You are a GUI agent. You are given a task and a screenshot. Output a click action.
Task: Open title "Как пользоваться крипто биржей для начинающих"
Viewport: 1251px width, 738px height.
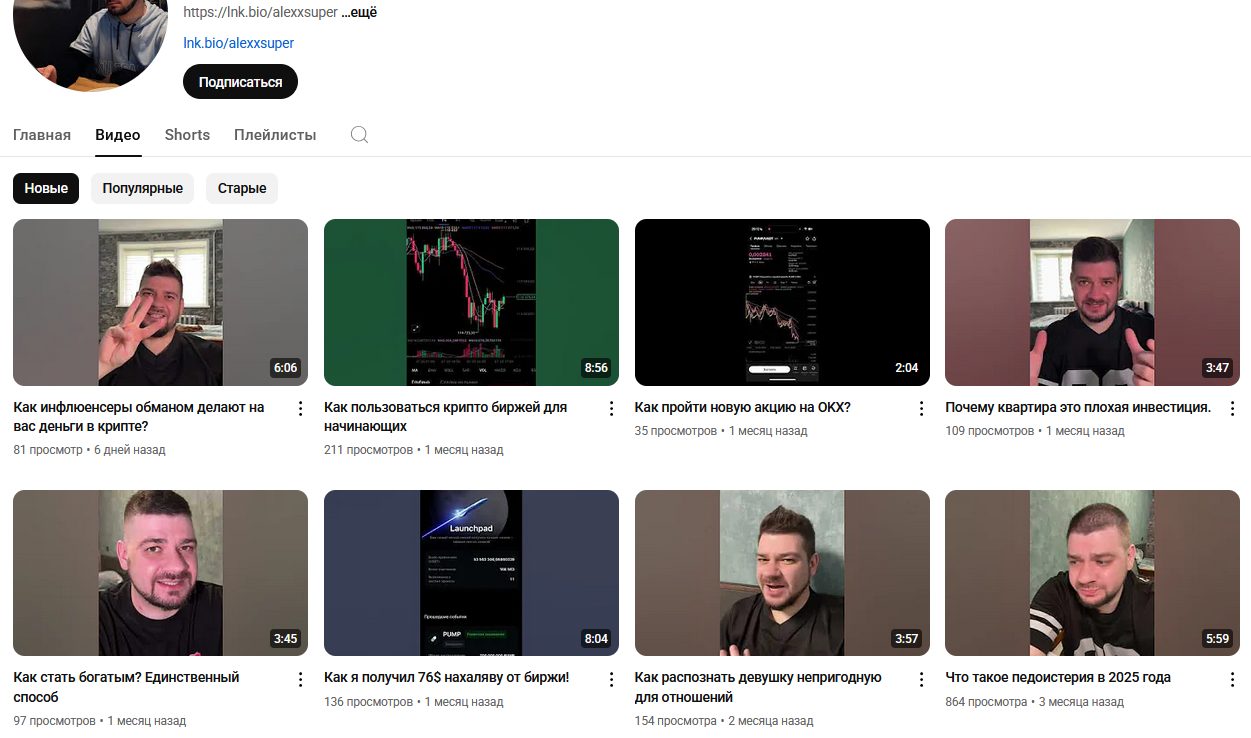(446, 417)
